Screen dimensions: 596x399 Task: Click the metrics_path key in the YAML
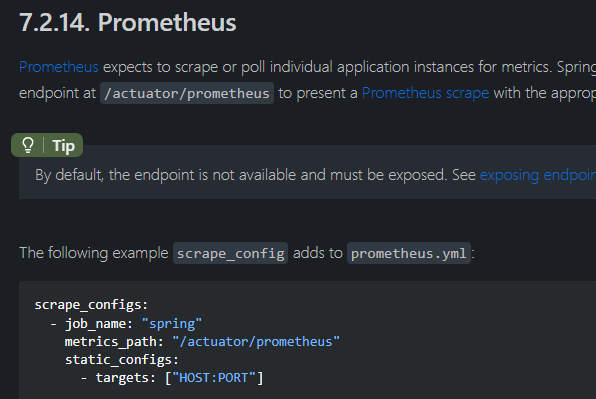(111, 342)
